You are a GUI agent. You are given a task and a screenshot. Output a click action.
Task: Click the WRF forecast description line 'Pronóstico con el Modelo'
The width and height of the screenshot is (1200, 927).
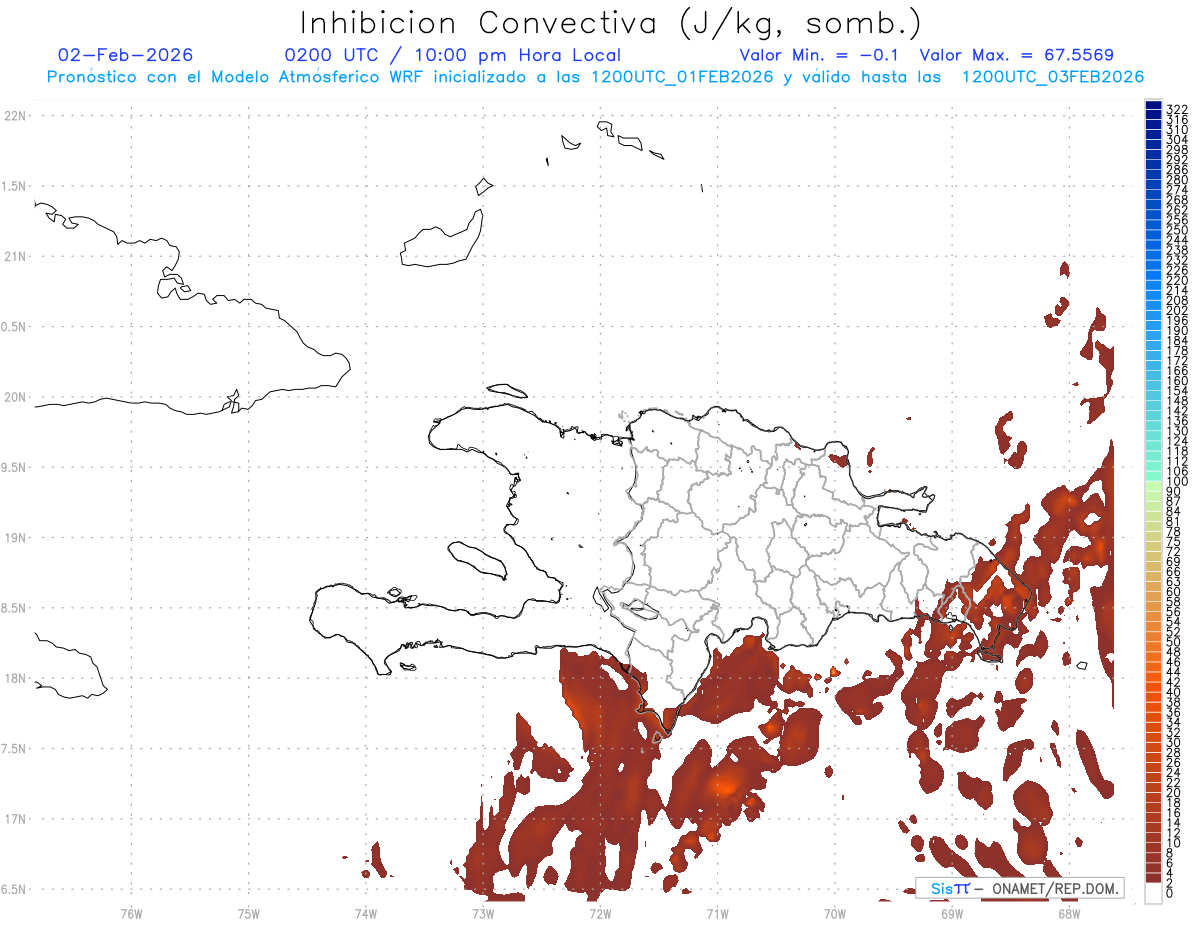(595, 77)
